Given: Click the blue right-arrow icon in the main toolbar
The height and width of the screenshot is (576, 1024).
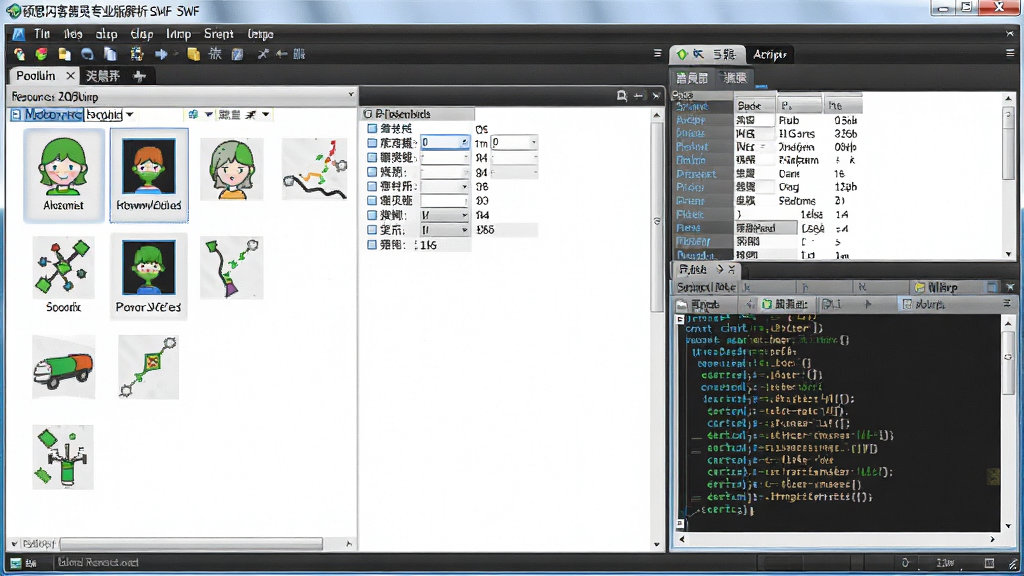Looking at the screenshot, I should pos(161,54).
